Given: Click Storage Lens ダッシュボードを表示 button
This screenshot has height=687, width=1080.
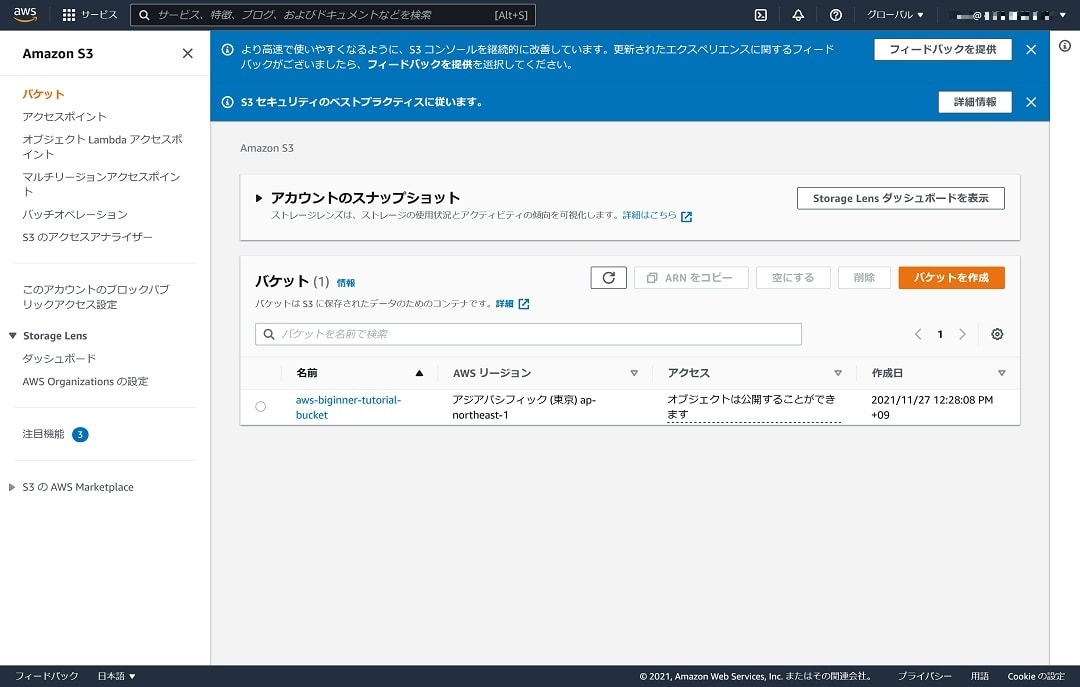Looking at the screenshot, I should [900, 198].
